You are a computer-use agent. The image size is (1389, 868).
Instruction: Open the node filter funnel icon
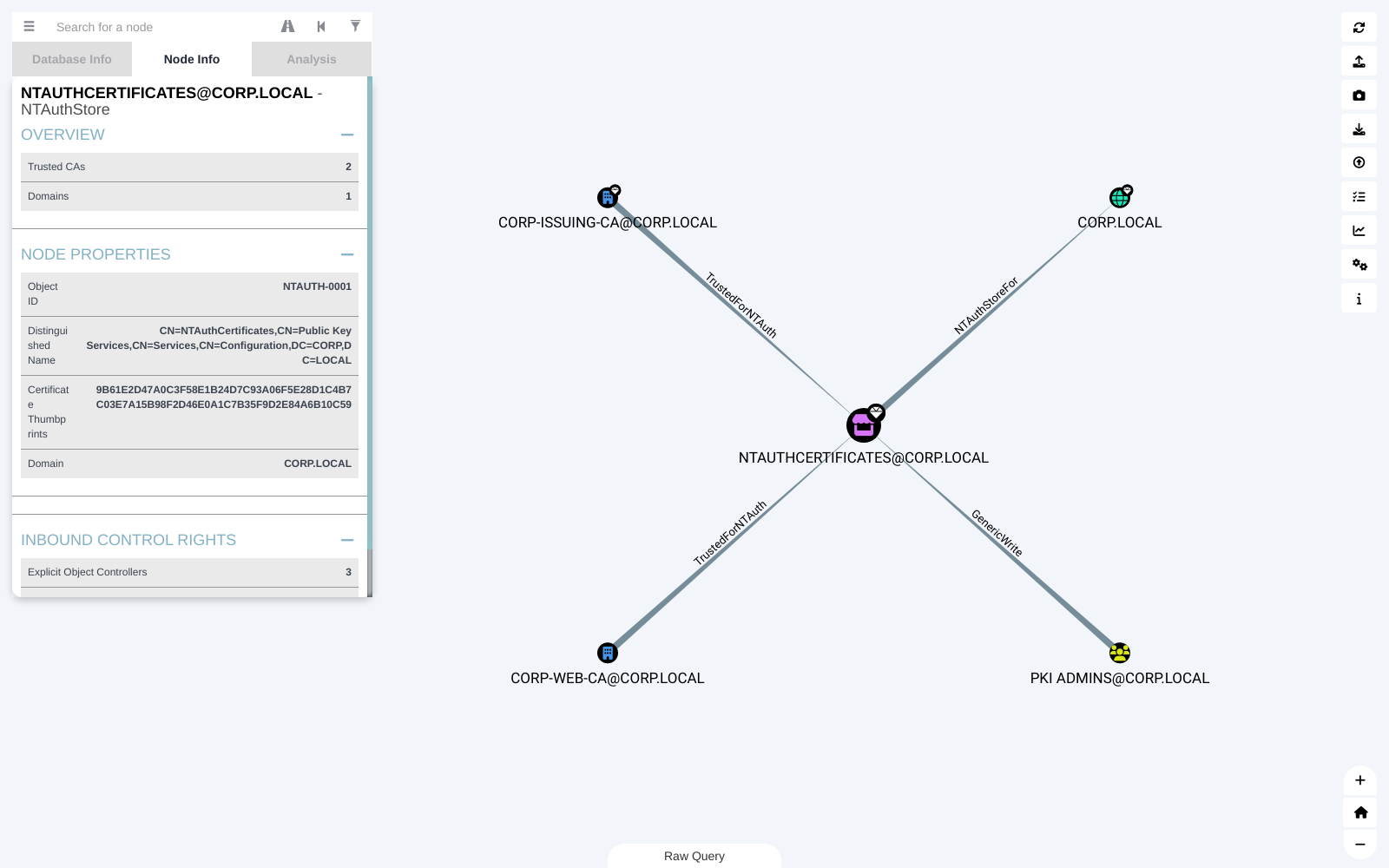pyautogui.click(x=355, y=27)
